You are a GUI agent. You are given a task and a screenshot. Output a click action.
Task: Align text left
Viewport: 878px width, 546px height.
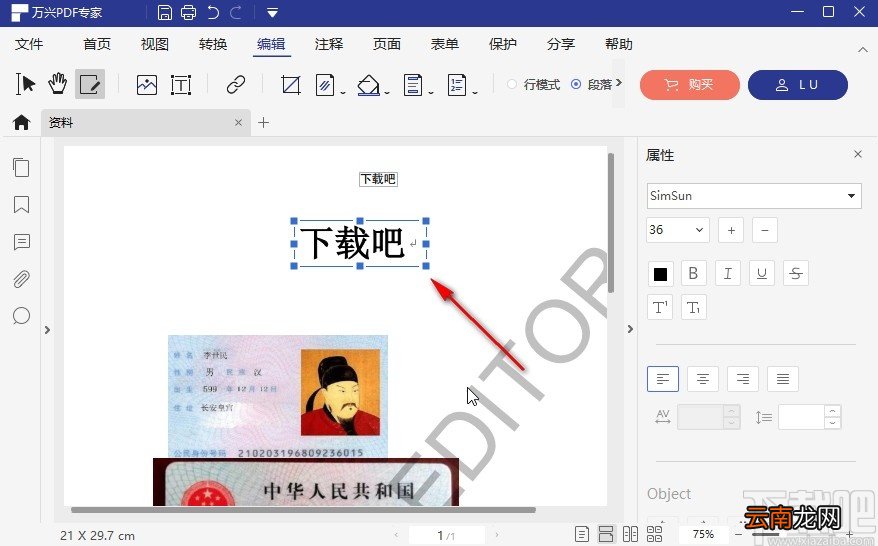[x=663, y=379]
